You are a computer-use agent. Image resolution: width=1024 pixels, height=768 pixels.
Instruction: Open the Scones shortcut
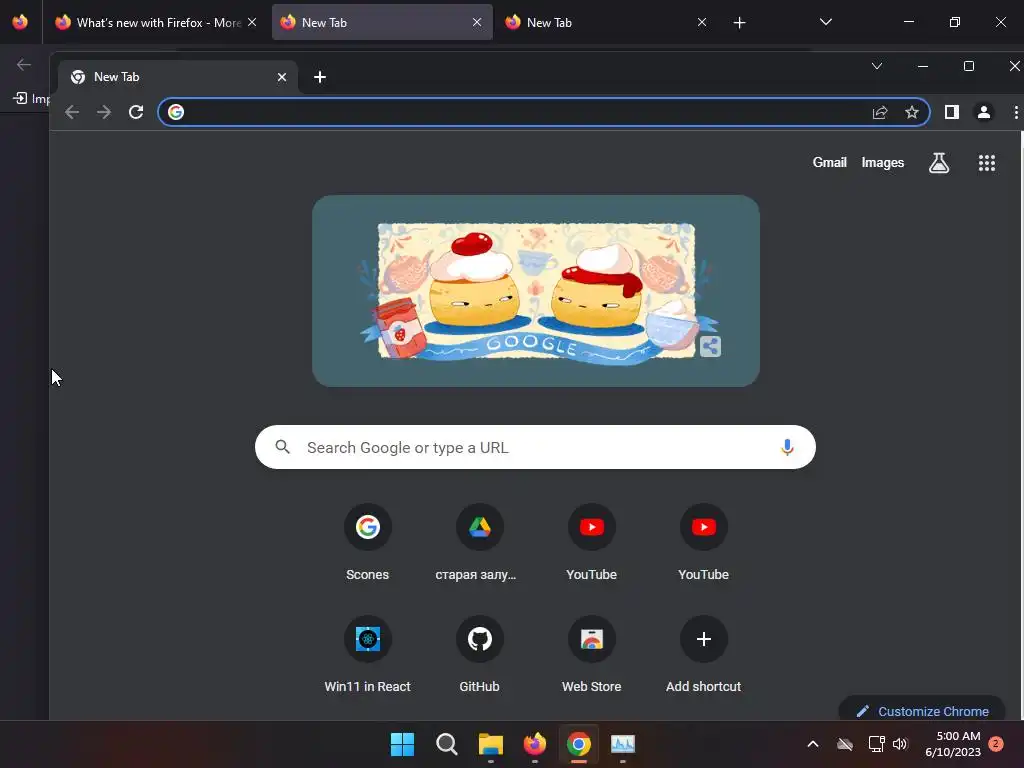[368, 543]
